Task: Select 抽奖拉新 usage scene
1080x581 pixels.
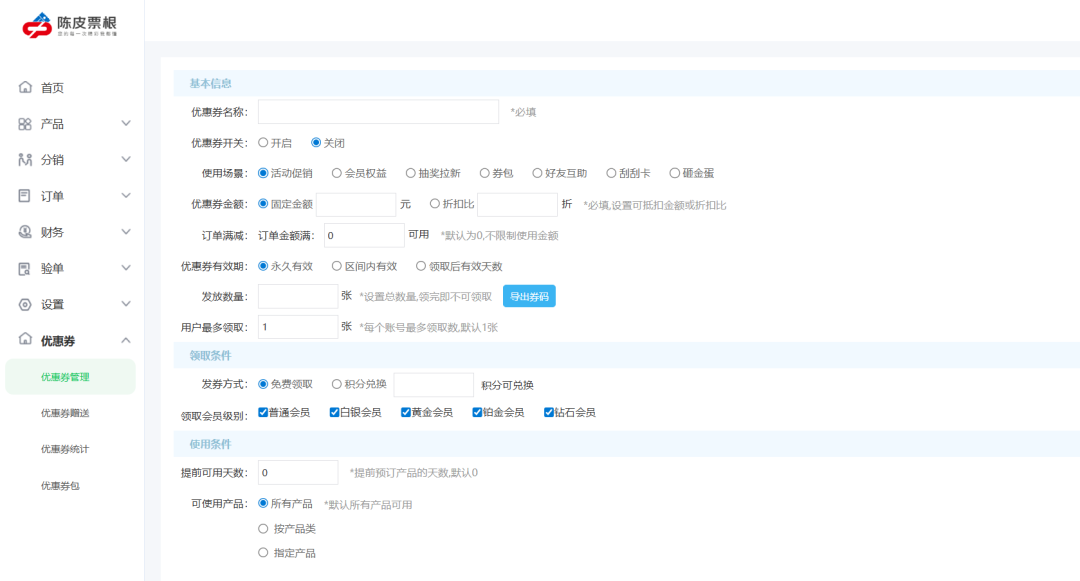Action: tap(411, 173)
